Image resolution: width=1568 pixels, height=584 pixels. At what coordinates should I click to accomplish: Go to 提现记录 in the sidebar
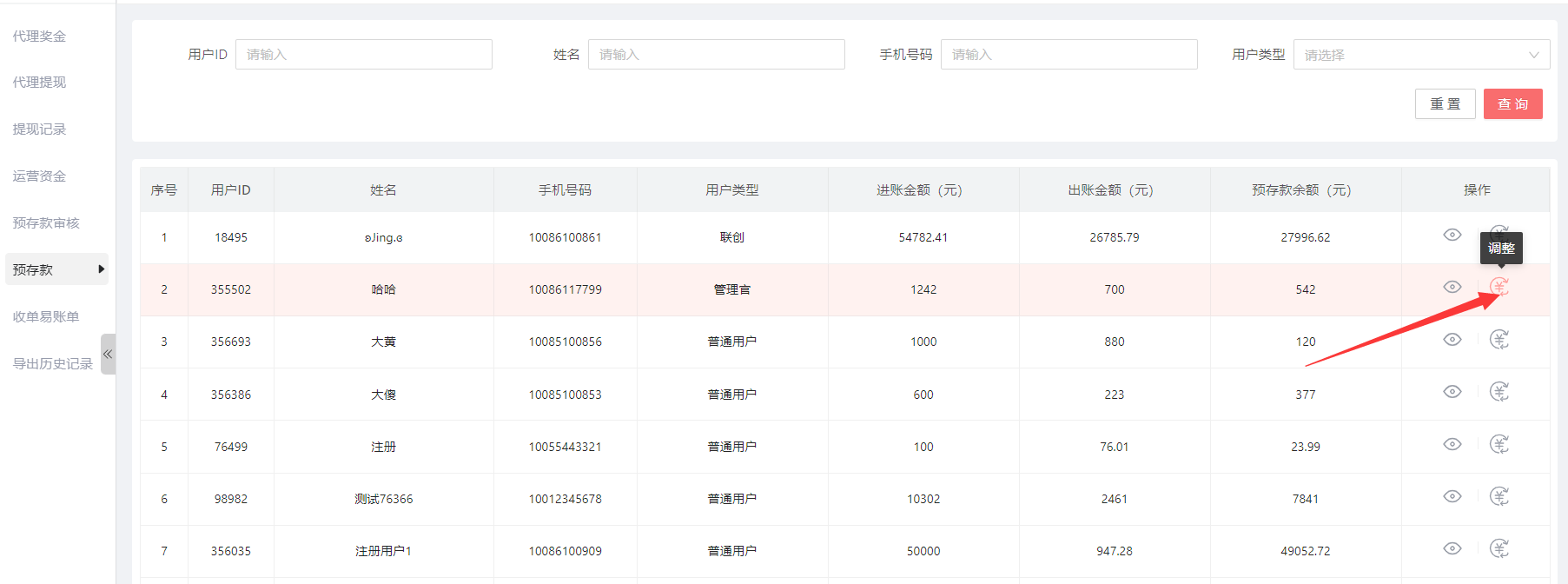point(39,129)
